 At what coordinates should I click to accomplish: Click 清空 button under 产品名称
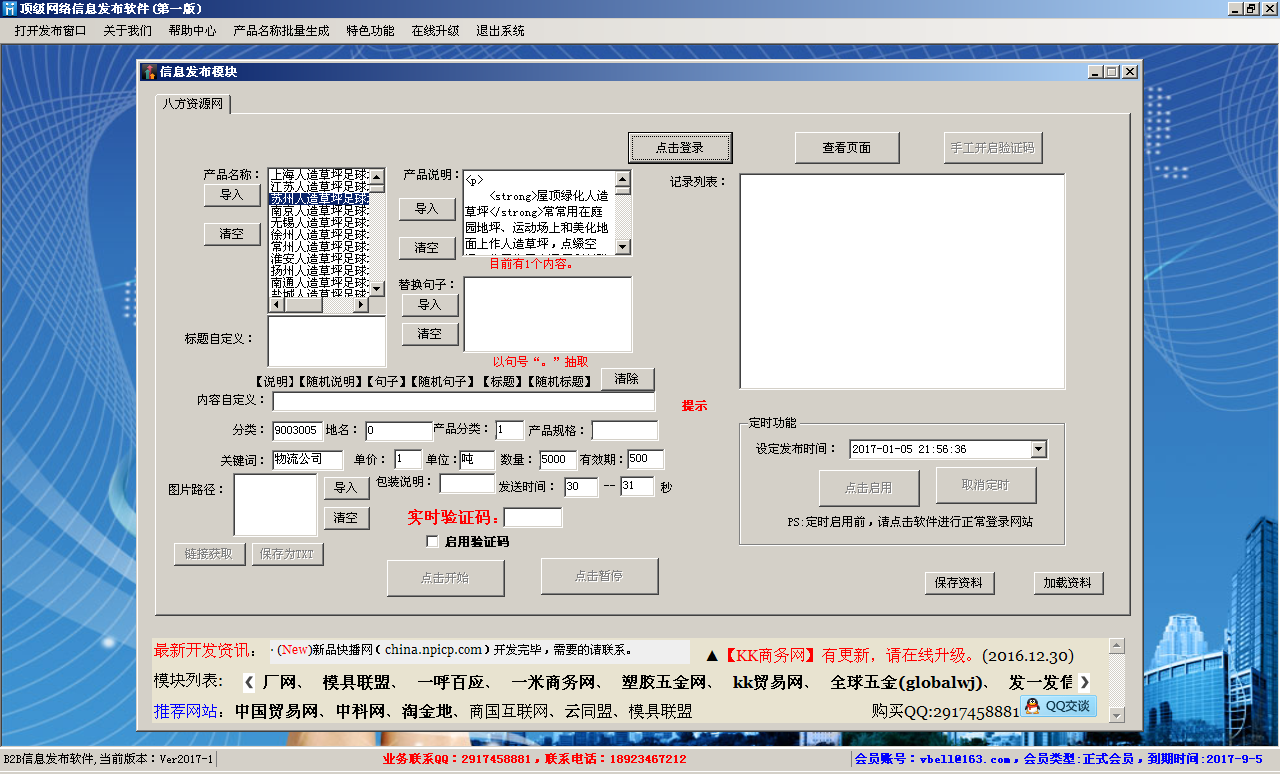click(231, 233)
